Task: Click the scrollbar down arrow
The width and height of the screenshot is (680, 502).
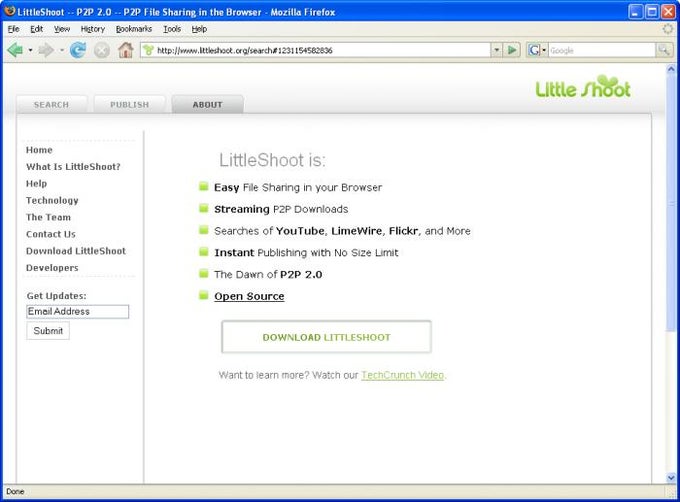Action: (x=671, y=478)
